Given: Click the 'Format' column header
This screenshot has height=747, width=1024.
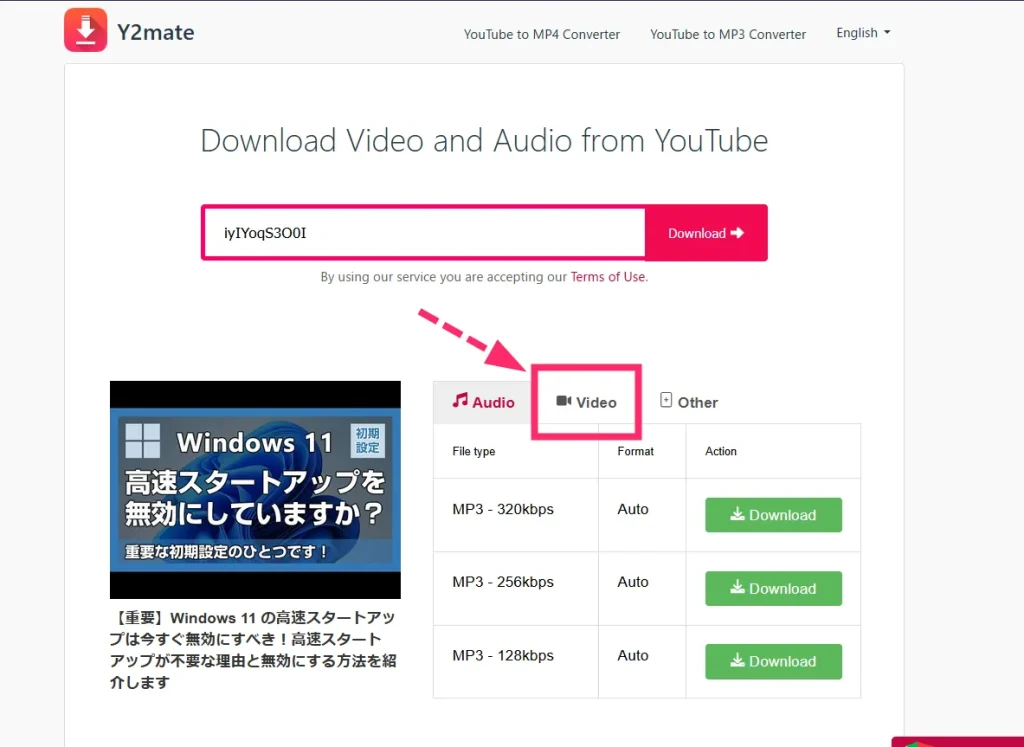Looking at the screenshot, I should [635, 451].
